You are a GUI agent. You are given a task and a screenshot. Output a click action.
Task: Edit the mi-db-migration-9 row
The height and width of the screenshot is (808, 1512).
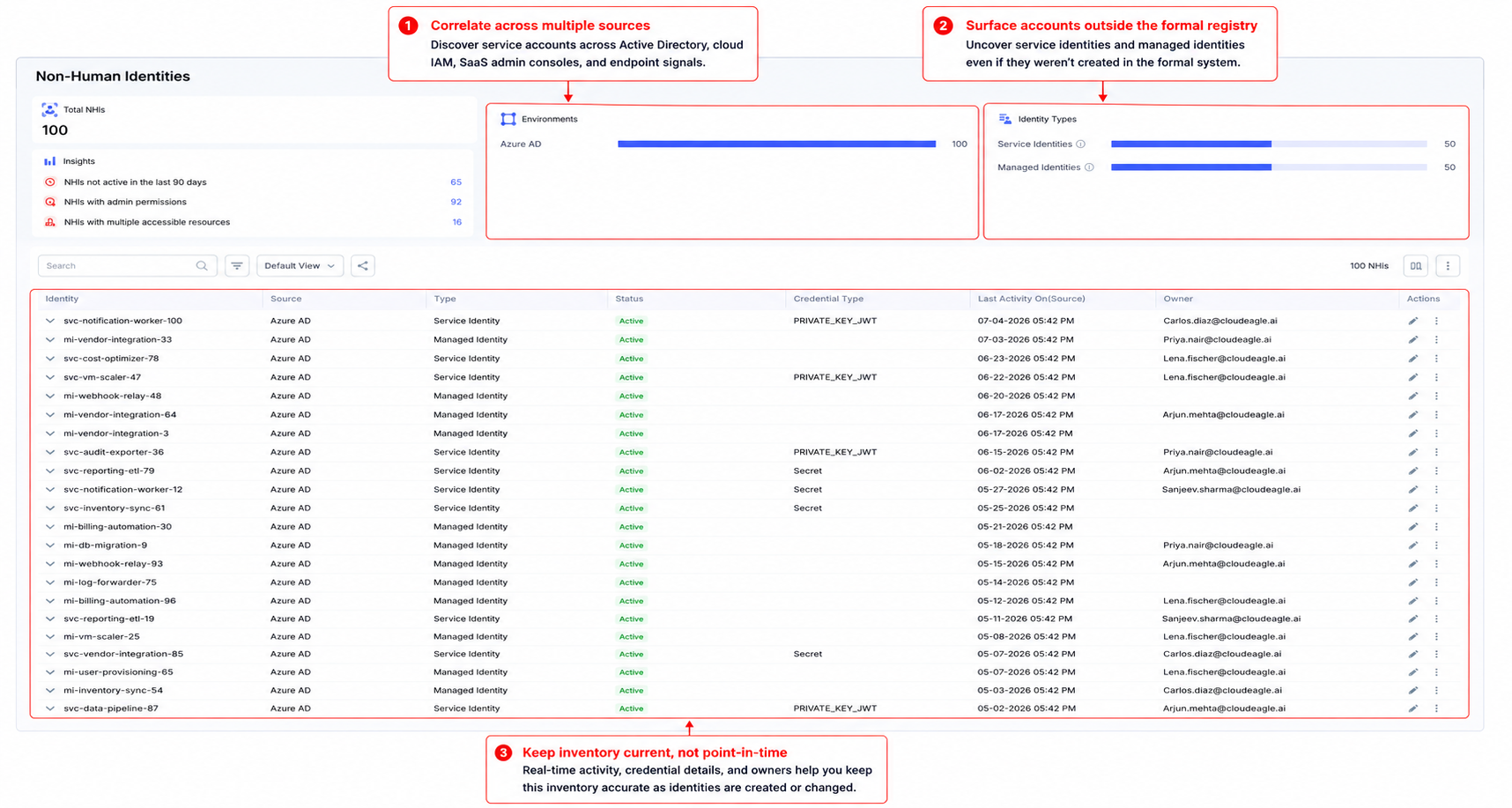click(1412, 545)
